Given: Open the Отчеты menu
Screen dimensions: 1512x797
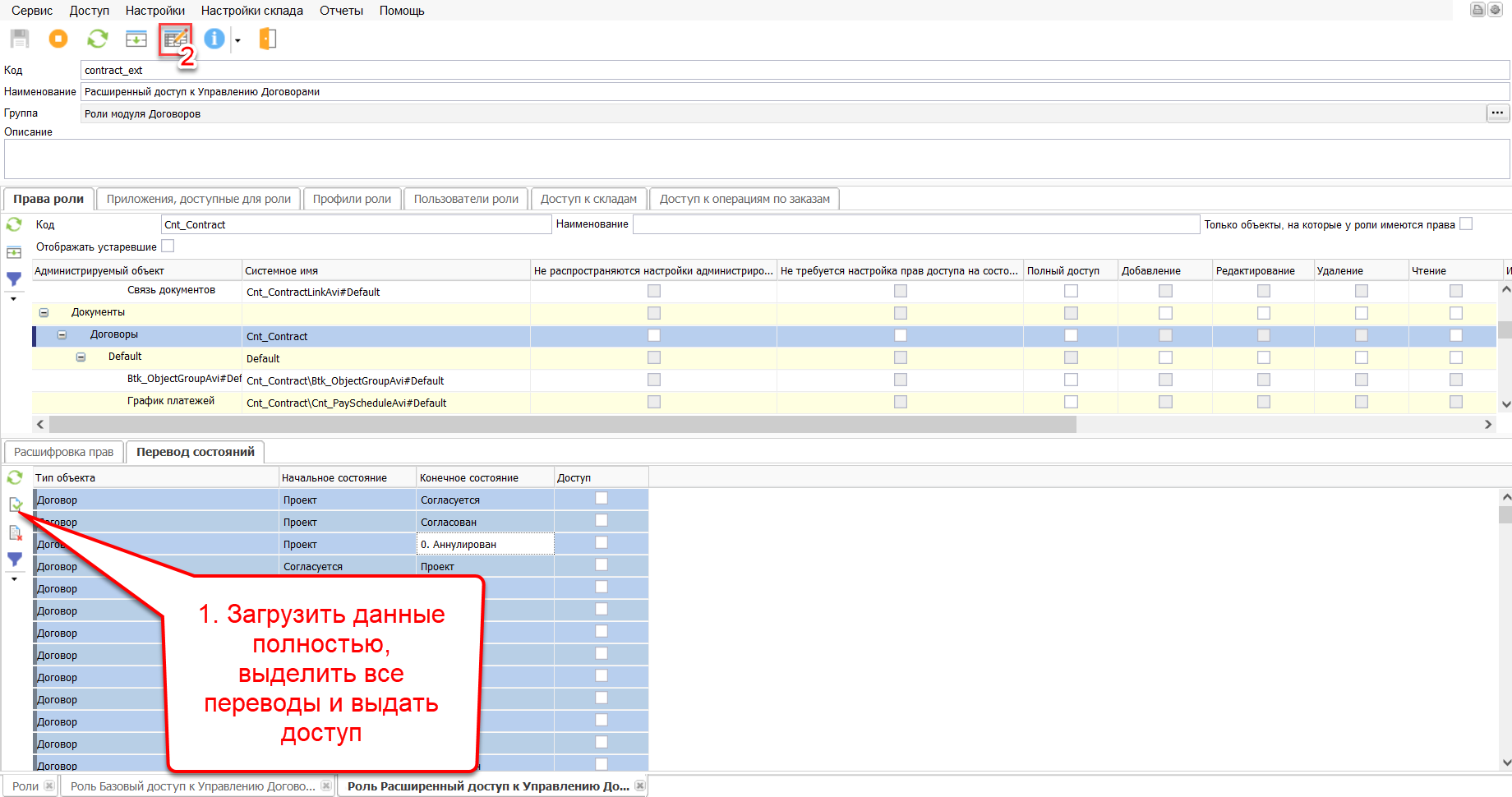Looking at the screenshot, I should [341, 11].
